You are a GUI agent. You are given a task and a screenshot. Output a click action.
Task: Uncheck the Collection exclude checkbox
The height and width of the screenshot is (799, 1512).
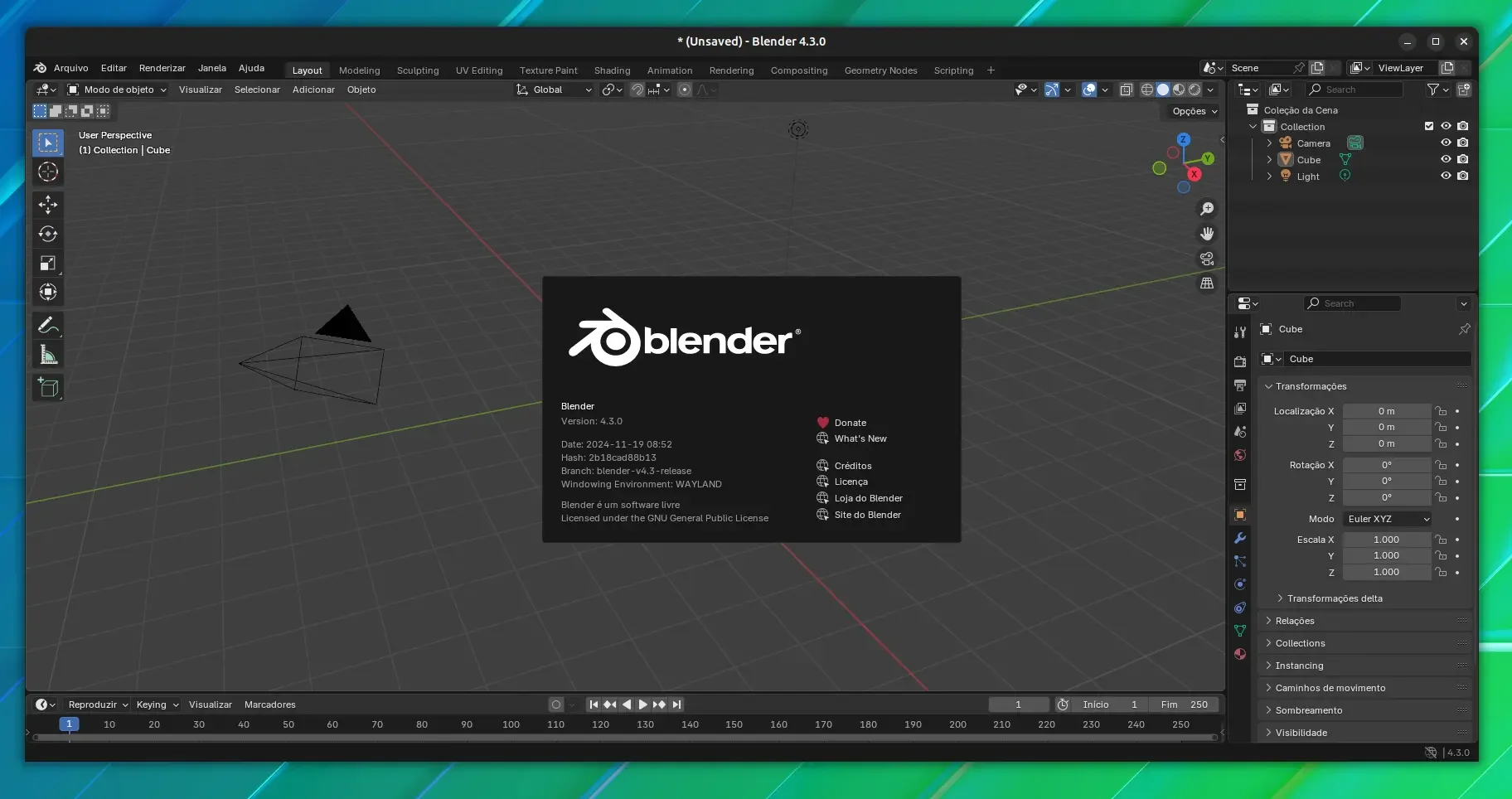pos(1429,126)
